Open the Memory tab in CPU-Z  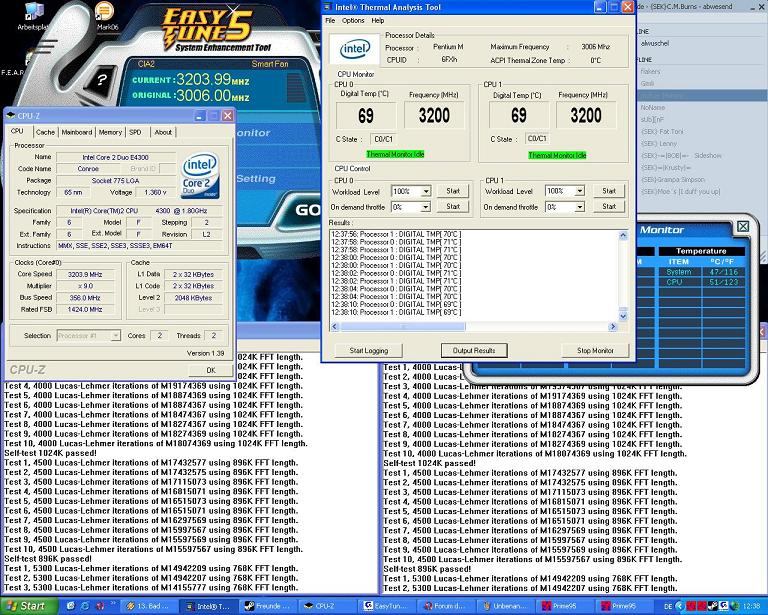(110, 132)
